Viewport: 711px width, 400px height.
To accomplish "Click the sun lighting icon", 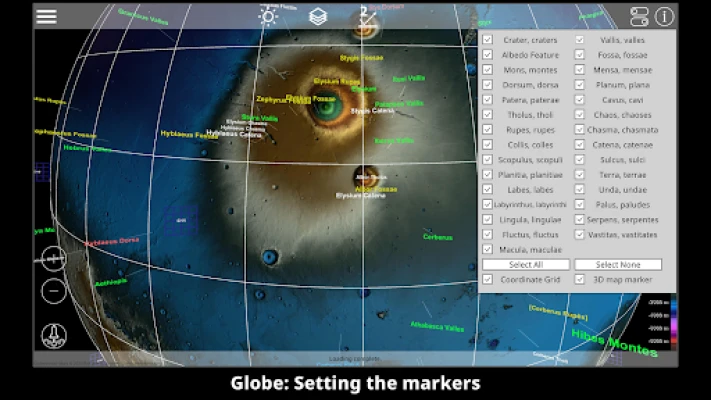I will 268,16.
